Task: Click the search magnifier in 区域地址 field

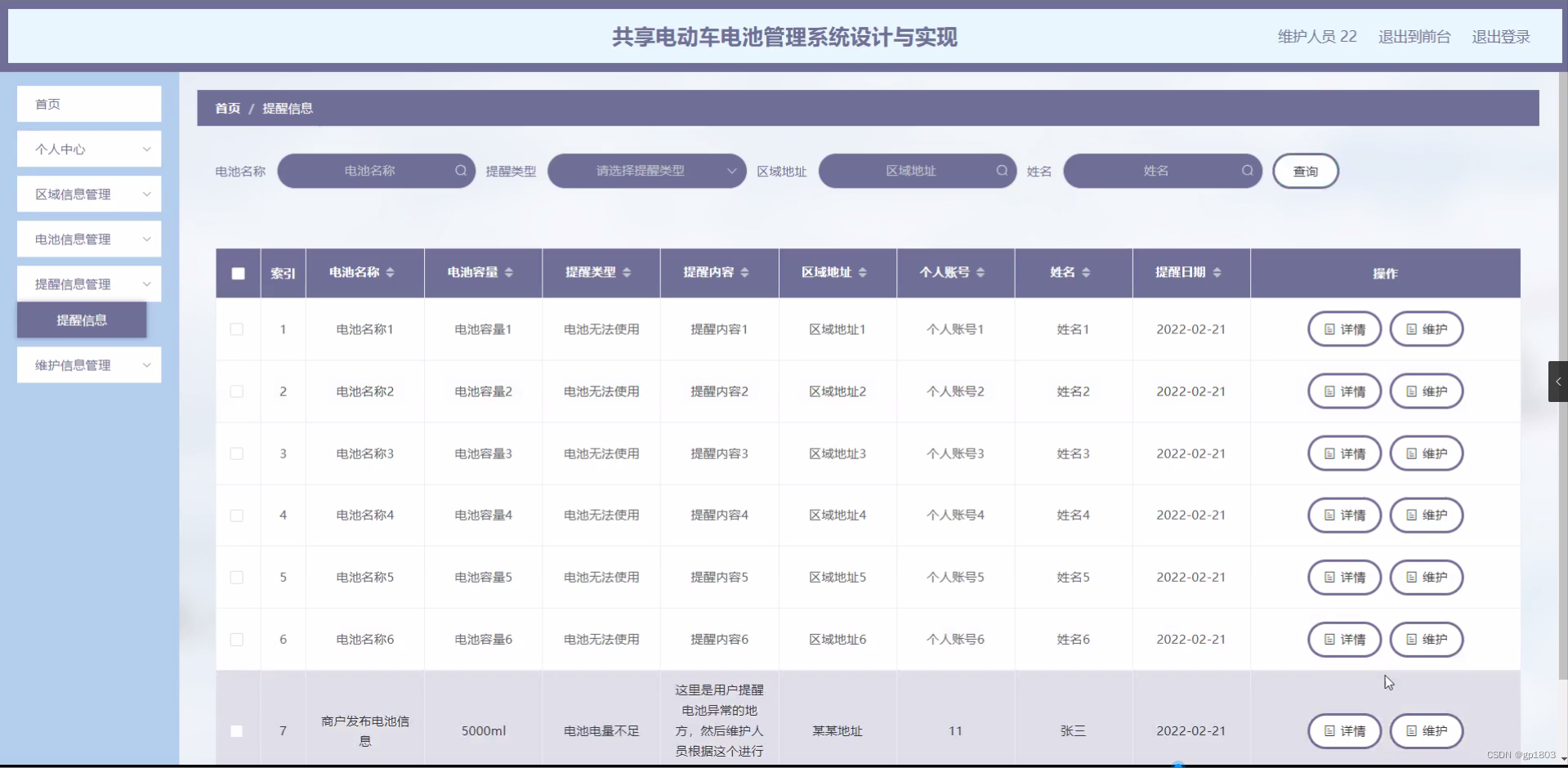Action: tap(1002, 171)
